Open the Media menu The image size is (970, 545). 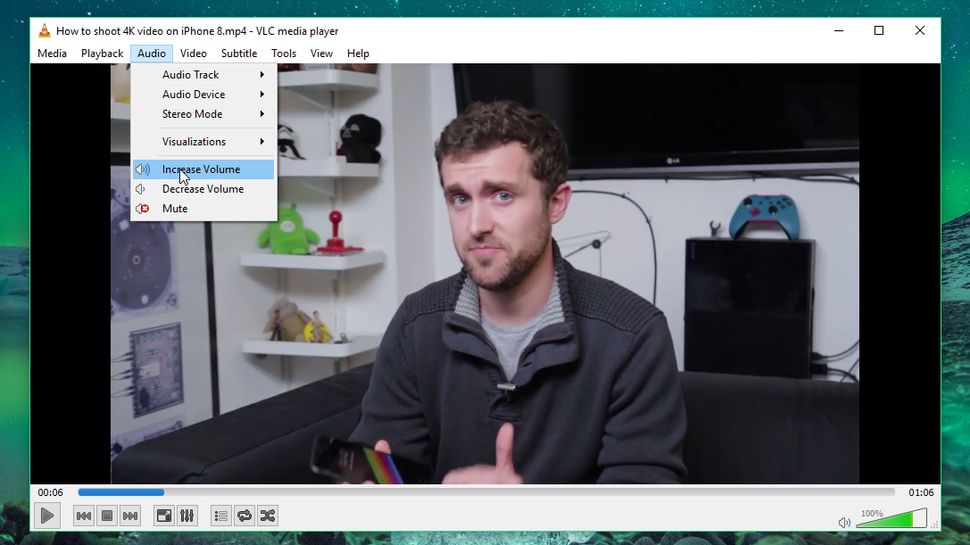[x=52, y=53]
